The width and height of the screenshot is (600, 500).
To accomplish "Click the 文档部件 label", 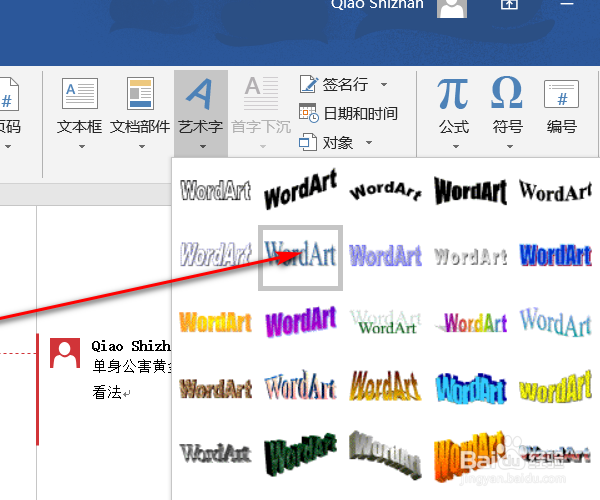I will click(x=140, y=127).
